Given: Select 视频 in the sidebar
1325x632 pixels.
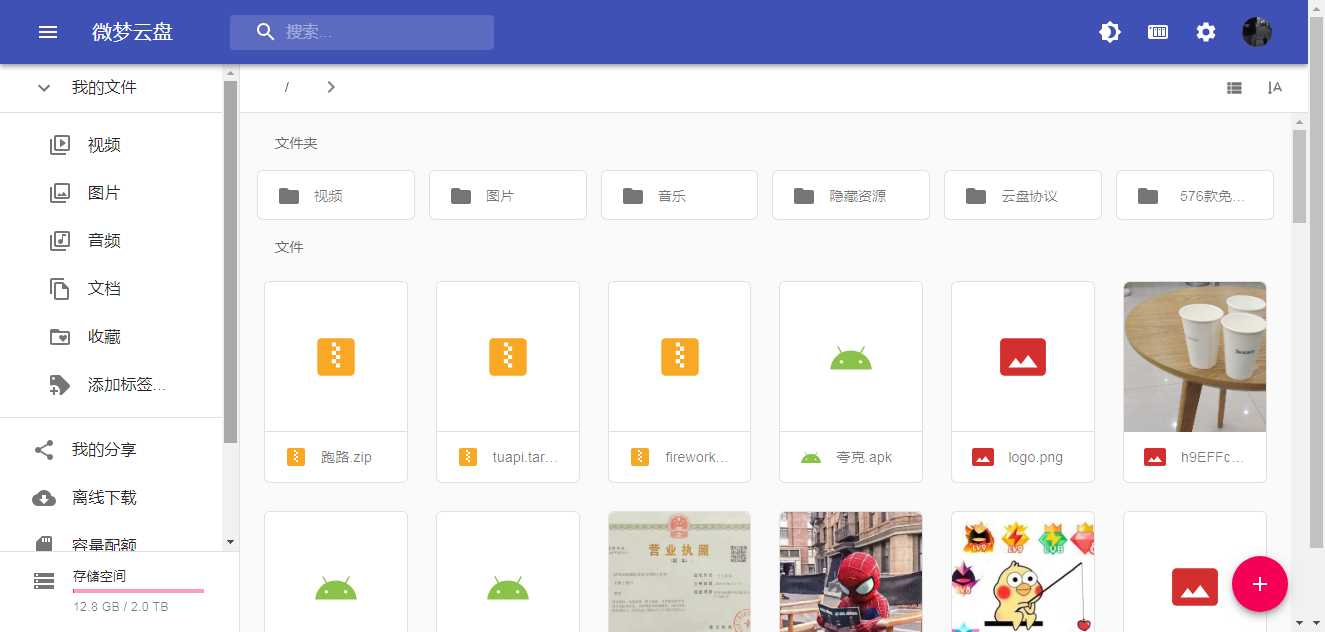Looking at the screenshot, I should pyautogui.click(x=112, y=145).
